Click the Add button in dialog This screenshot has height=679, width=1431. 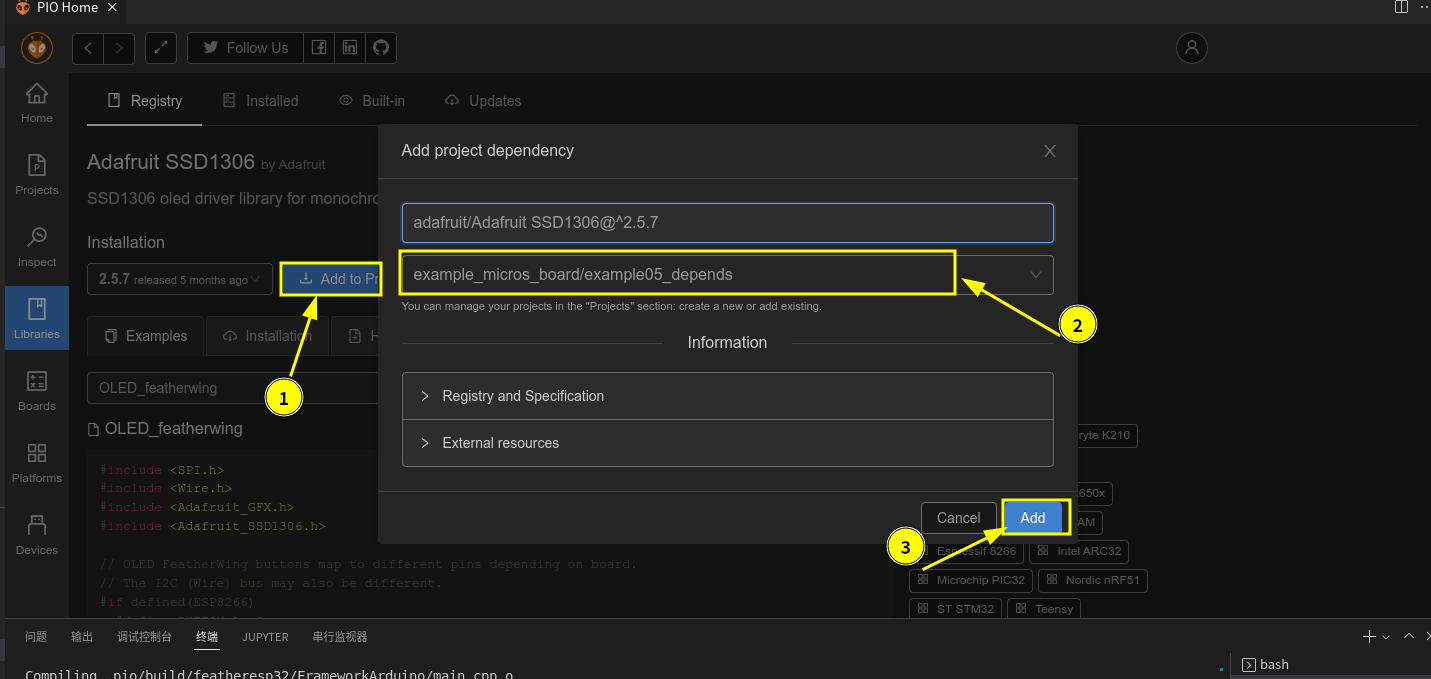coord(1033,518)
